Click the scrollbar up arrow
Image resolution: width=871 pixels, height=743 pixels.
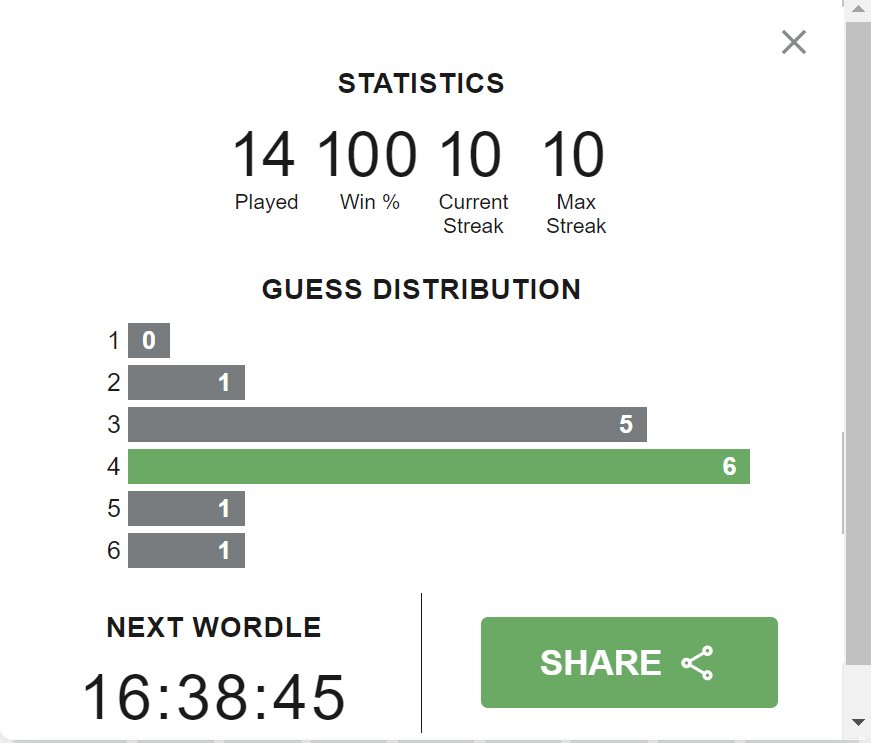coord(858,9)
